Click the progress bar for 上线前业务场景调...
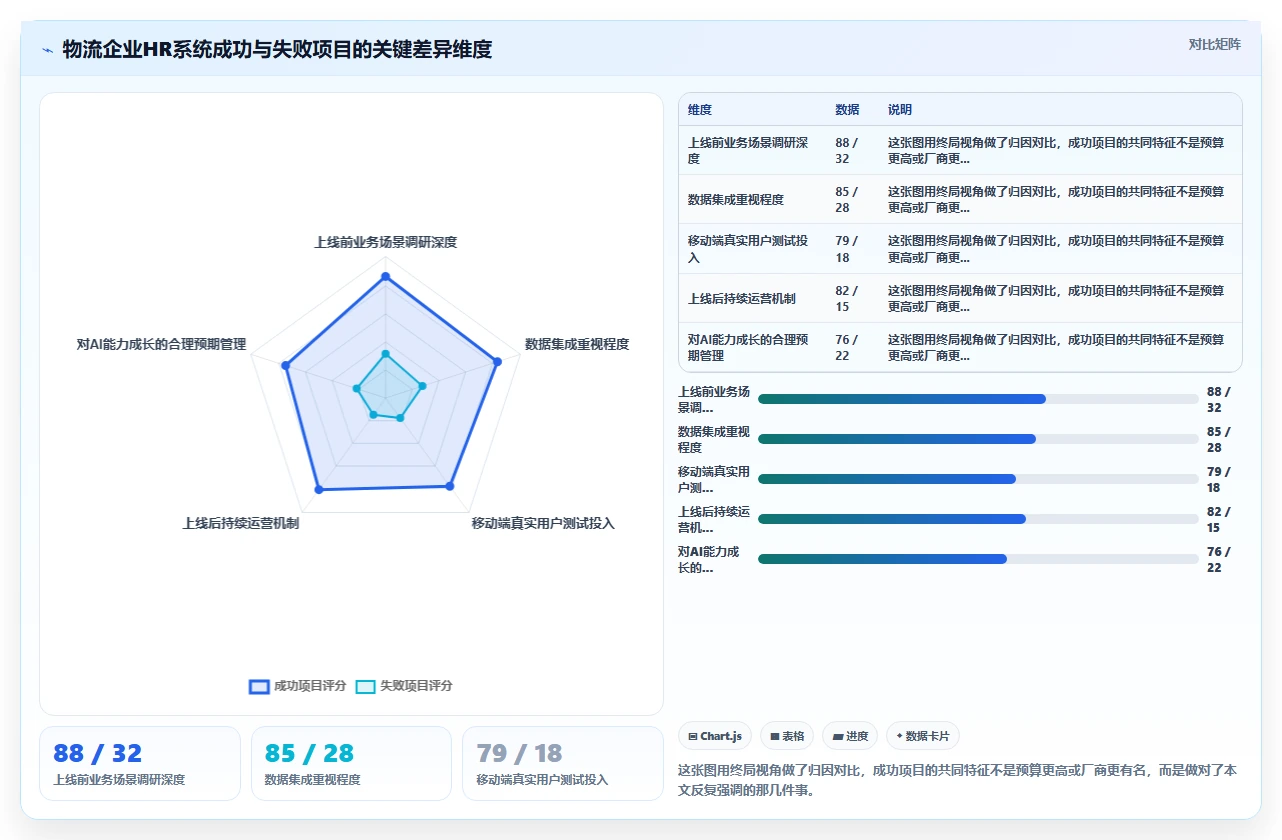This screenshot has width=1282, height=840. coord(978,399)
